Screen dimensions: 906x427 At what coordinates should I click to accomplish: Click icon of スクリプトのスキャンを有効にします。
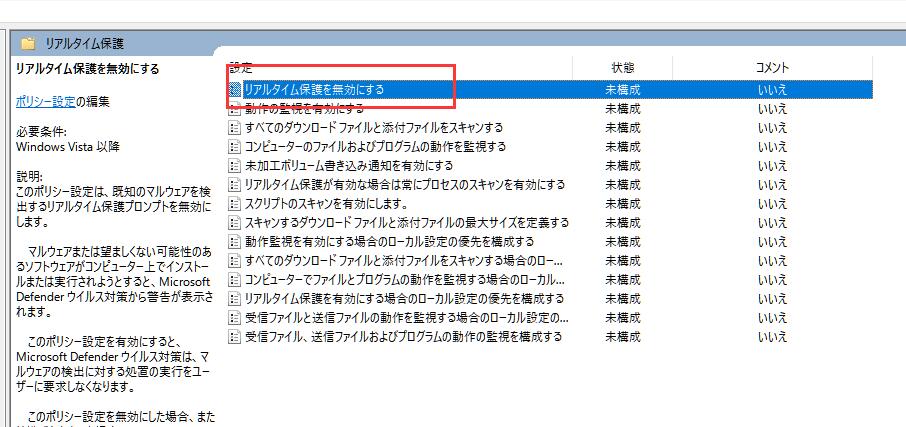click(x=235, y=204)
